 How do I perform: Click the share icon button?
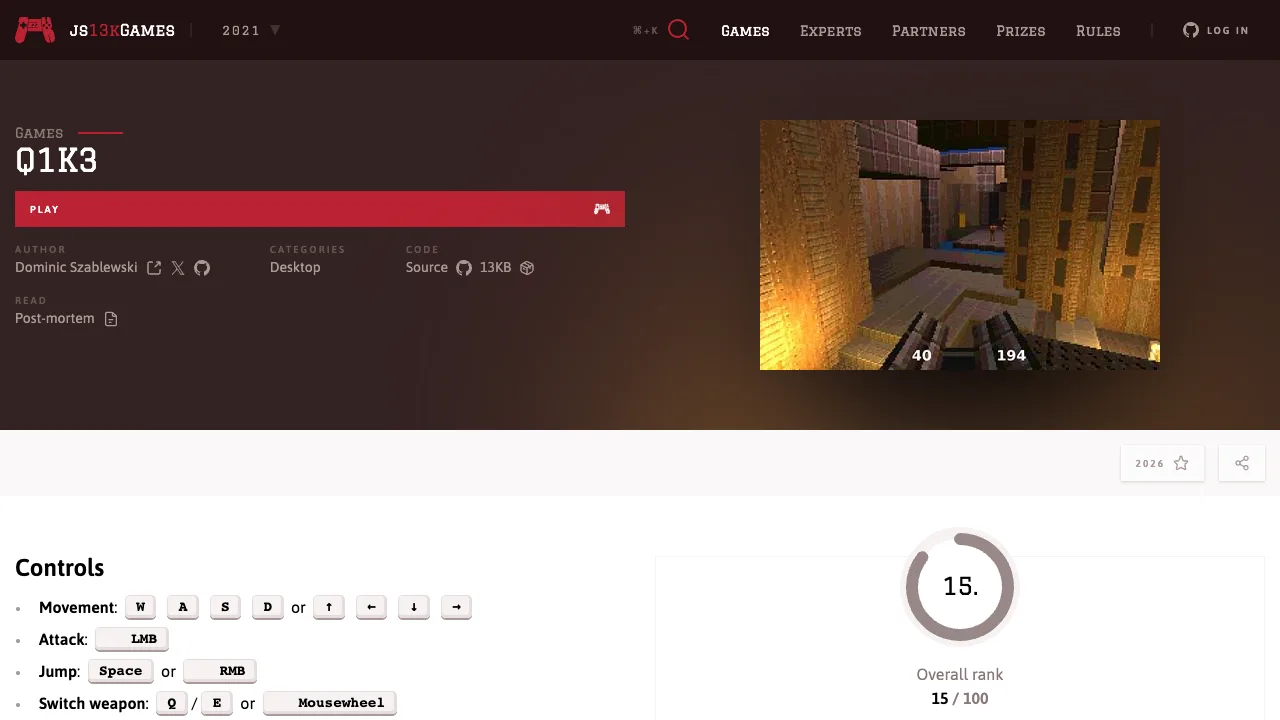tap(1242, 463)
